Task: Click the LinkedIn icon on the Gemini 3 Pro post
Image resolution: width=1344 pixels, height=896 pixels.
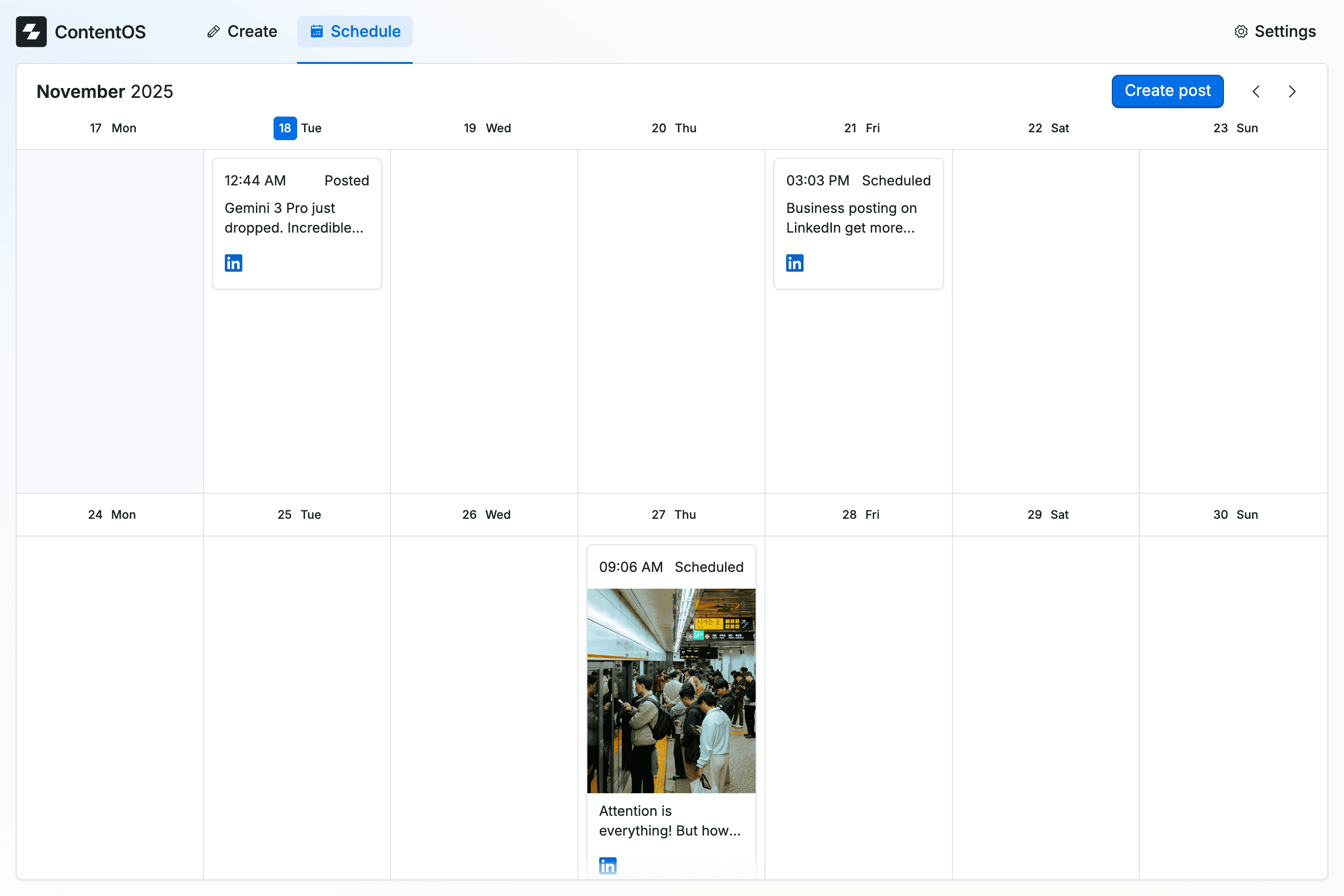Action: point(233,263)
